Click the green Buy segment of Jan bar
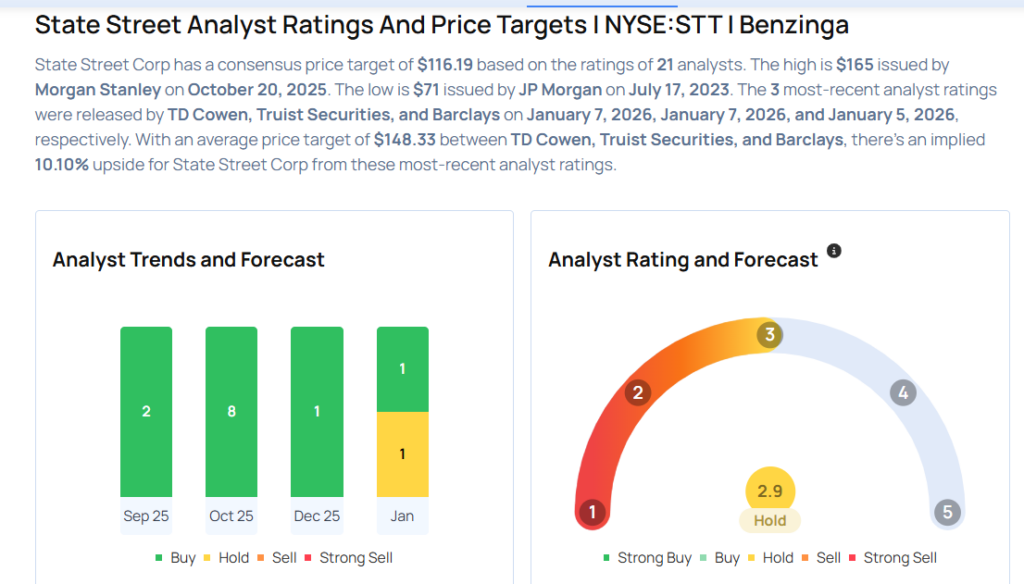The height and width of the screenshot is (584, 1024). point(402,369)
